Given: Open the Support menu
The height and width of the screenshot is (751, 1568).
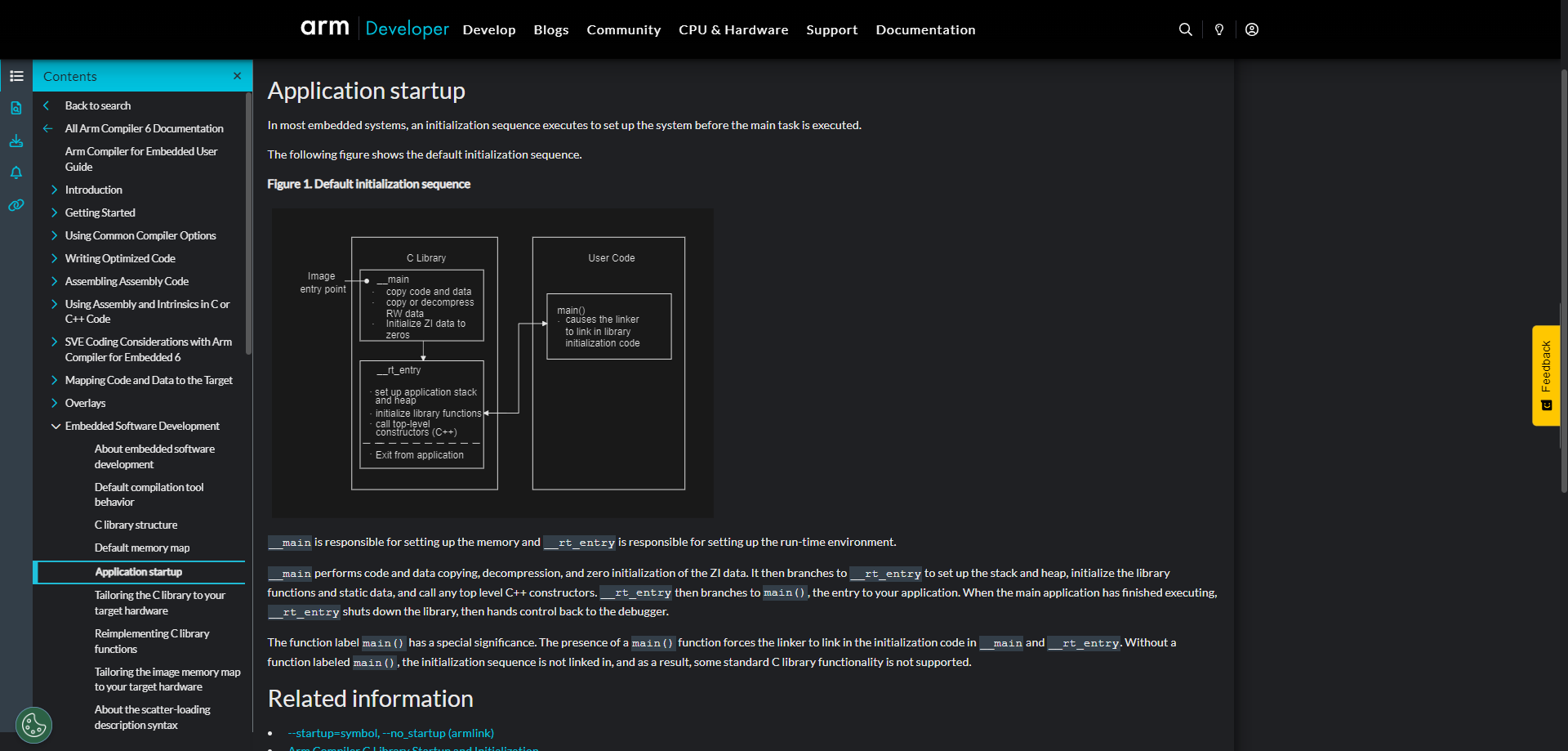Looking at the screenshot, I should [832, 29].
